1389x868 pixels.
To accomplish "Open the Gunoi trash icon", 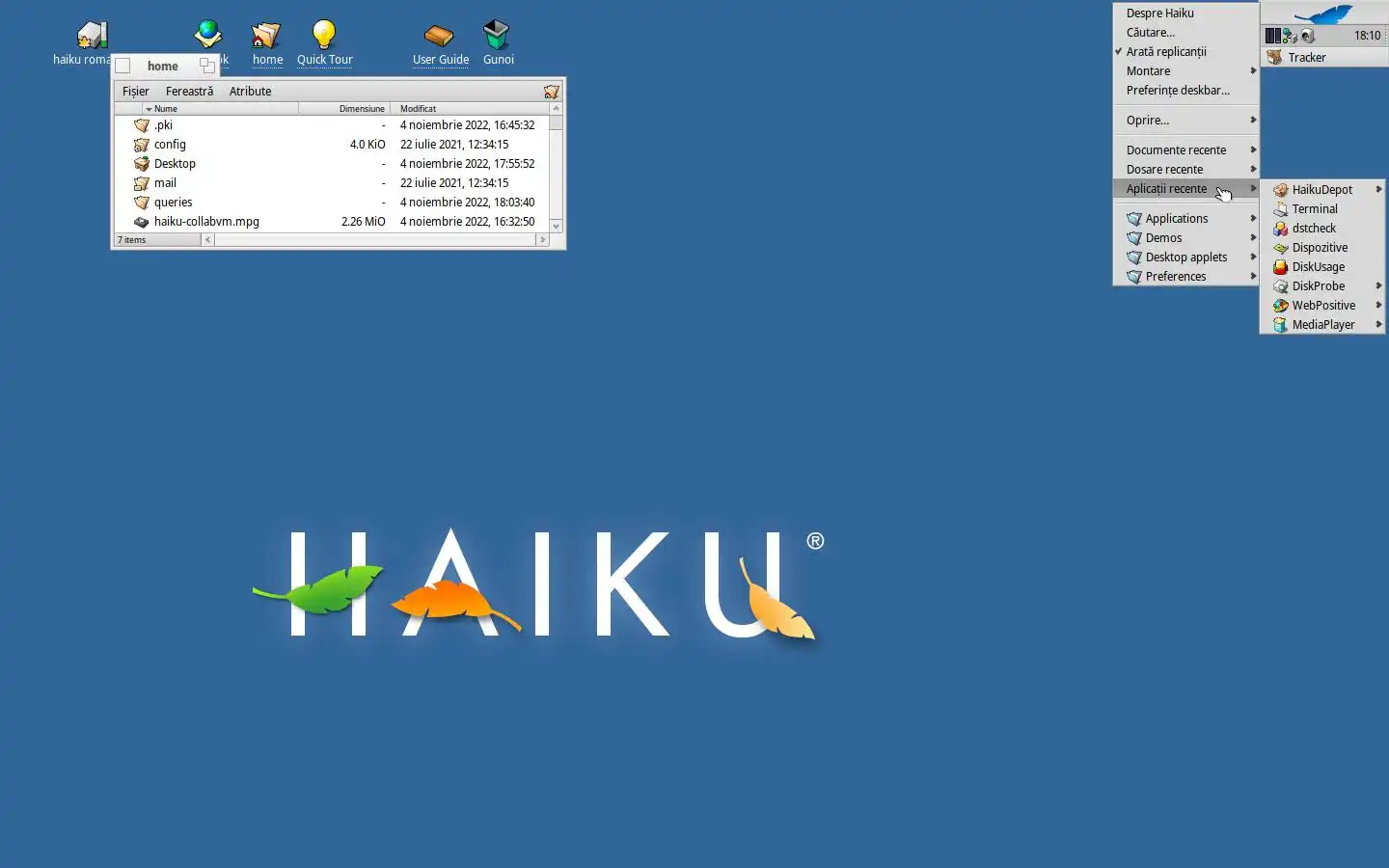I will (x=498, y=42).
